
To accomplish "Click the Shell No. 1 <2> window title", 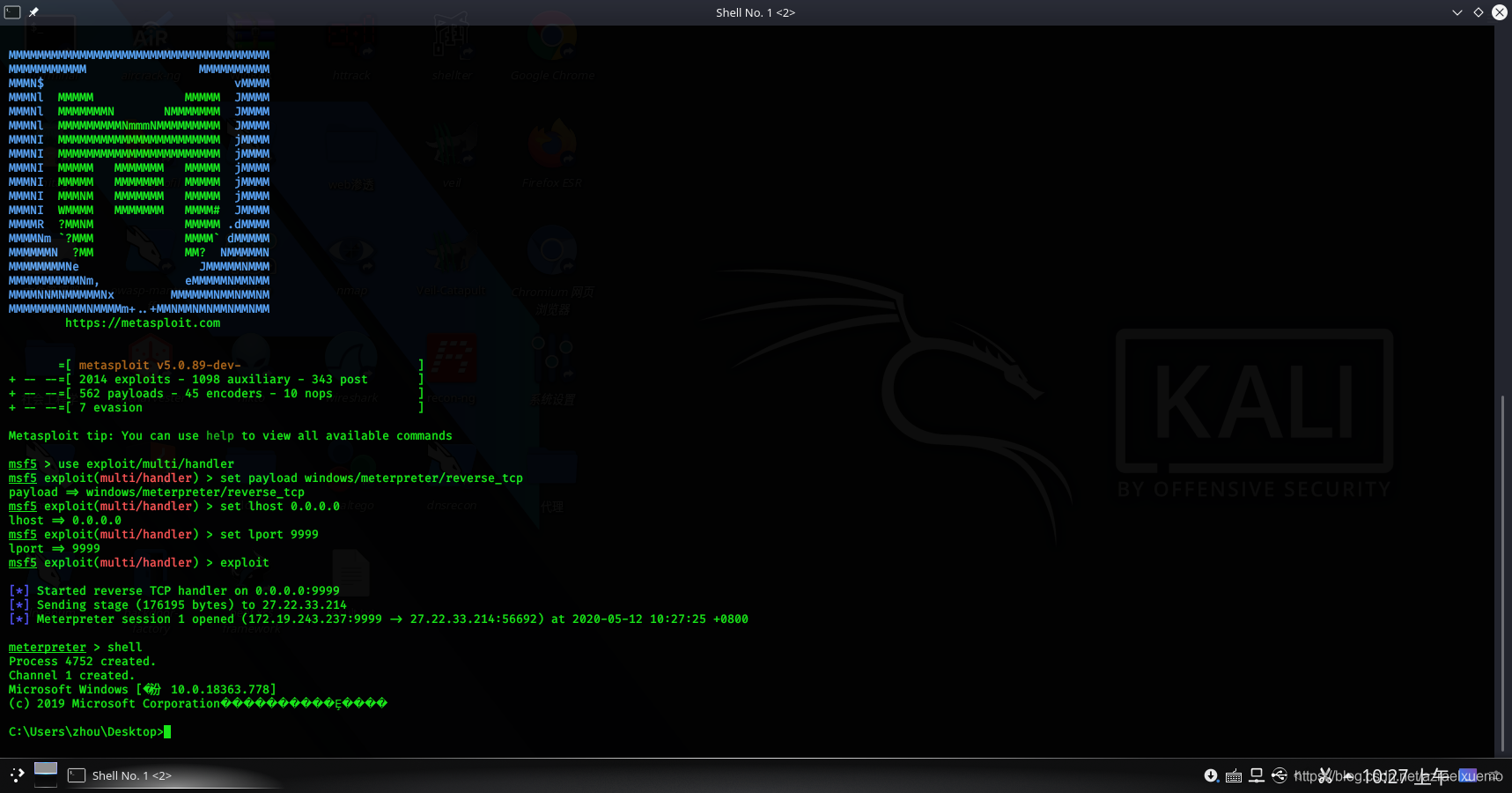I will click(756, 12).
